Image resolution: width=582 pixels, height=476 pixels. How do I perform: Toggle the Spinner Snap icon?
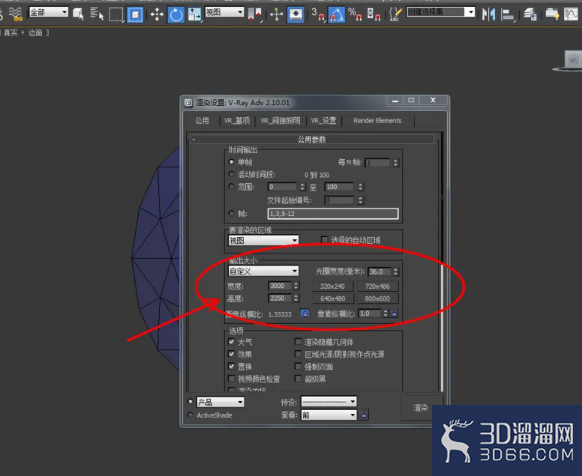(373, 14)
